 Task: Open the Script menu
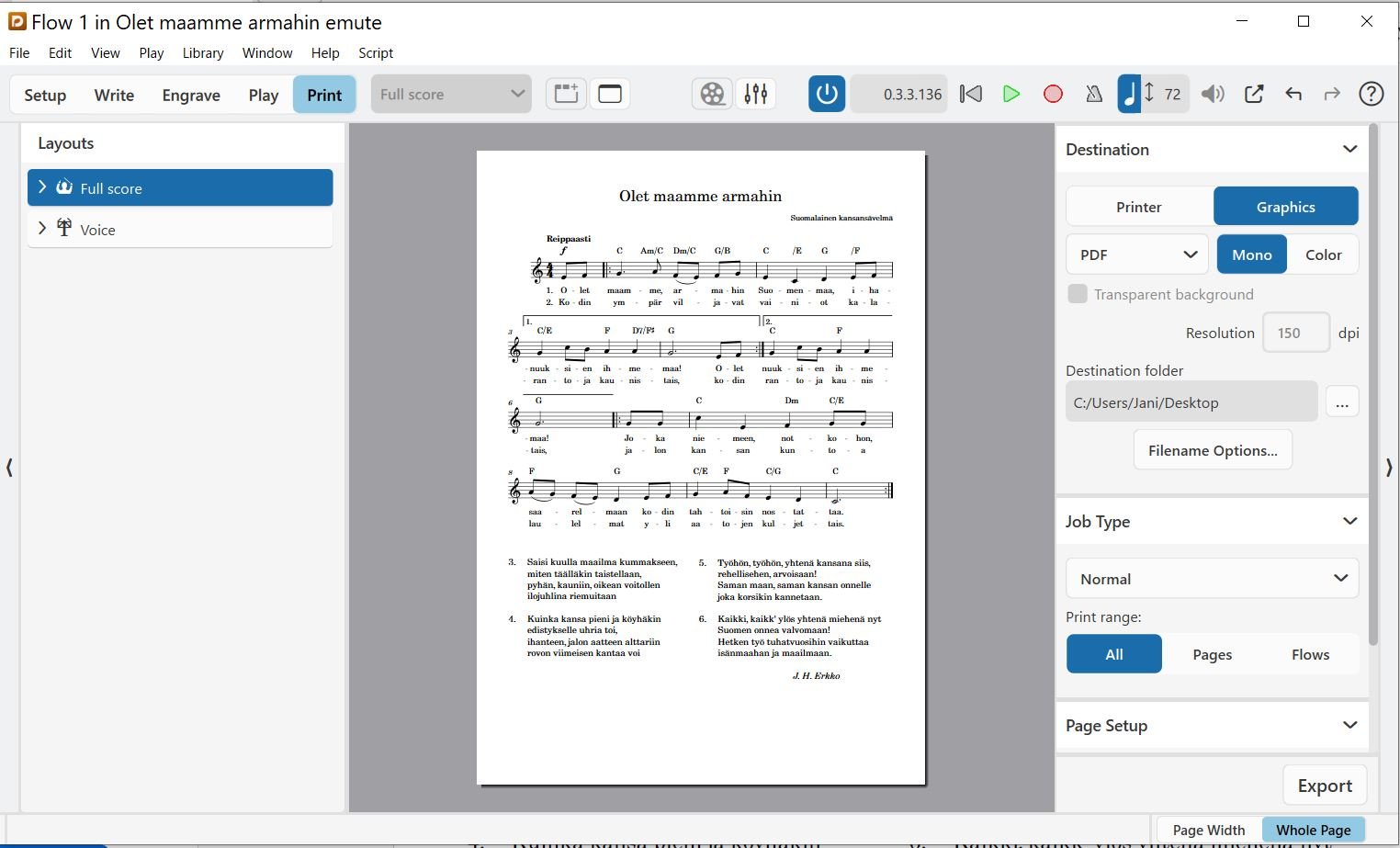[376, 53]
